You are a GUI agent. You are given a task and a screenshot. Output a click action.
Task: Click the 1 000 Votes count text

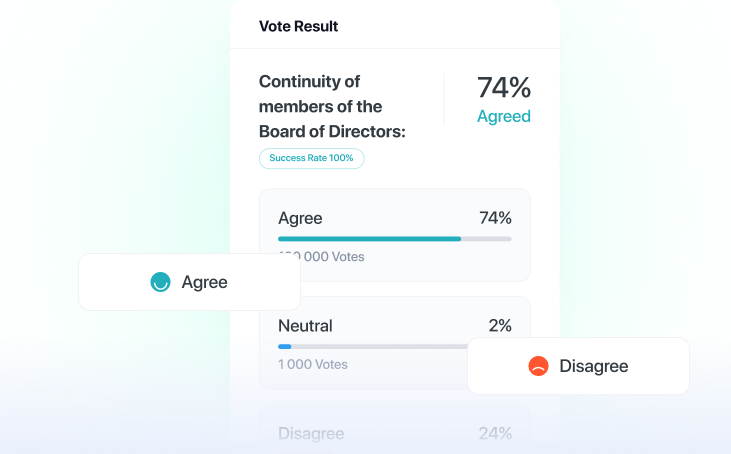[313, 364]
